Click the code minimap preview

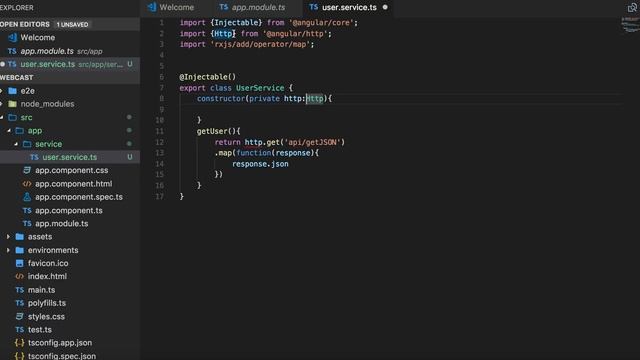[x=631, y=24]
